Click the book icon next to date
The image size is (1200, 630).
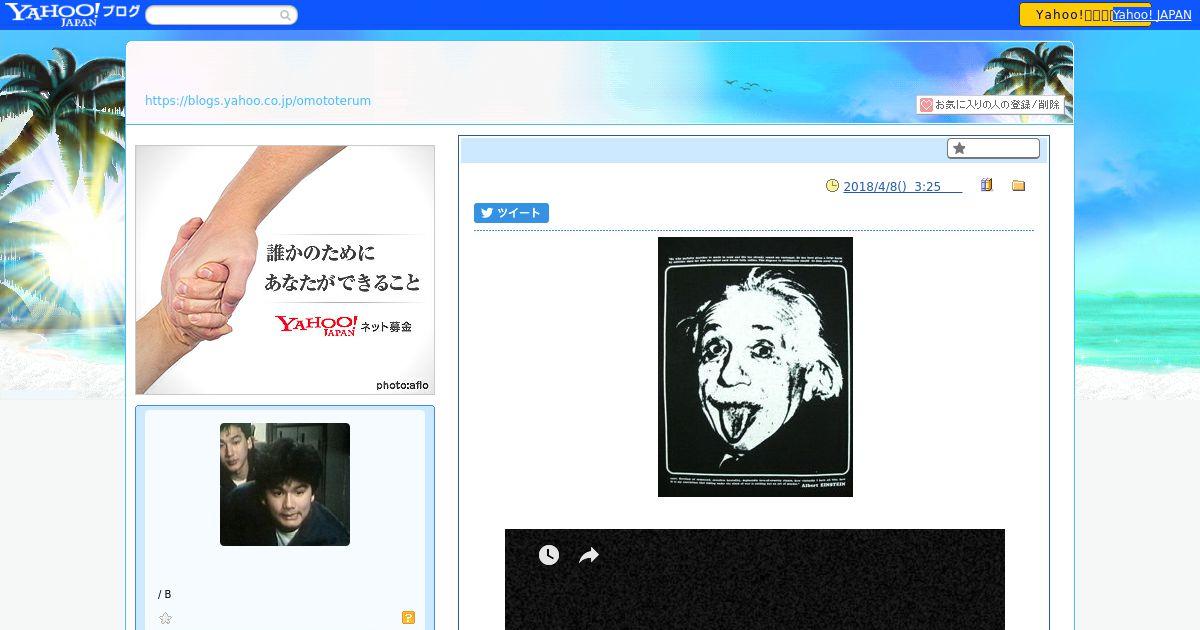pyautogui.click(x=986, y=185)
